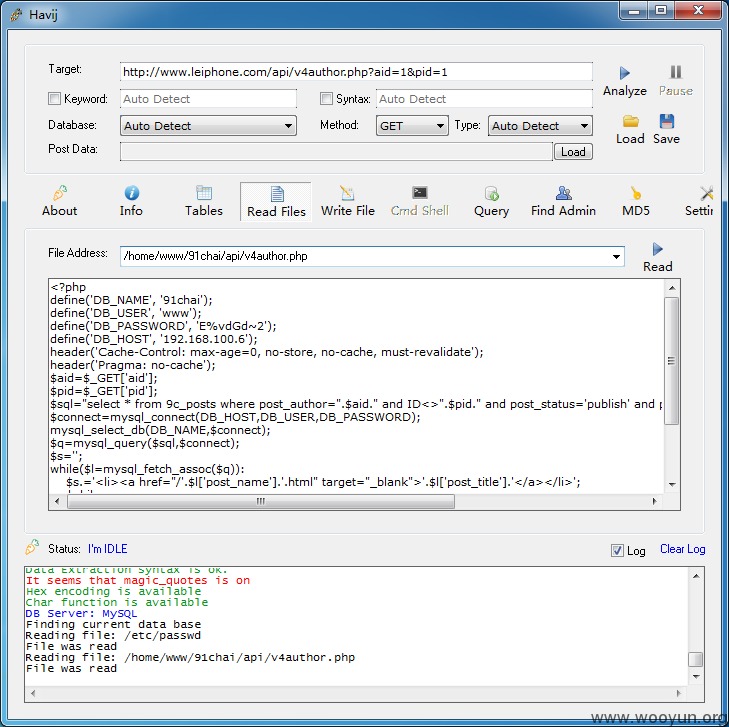Click the file content scroll left arrow

(x=57, y=501)
